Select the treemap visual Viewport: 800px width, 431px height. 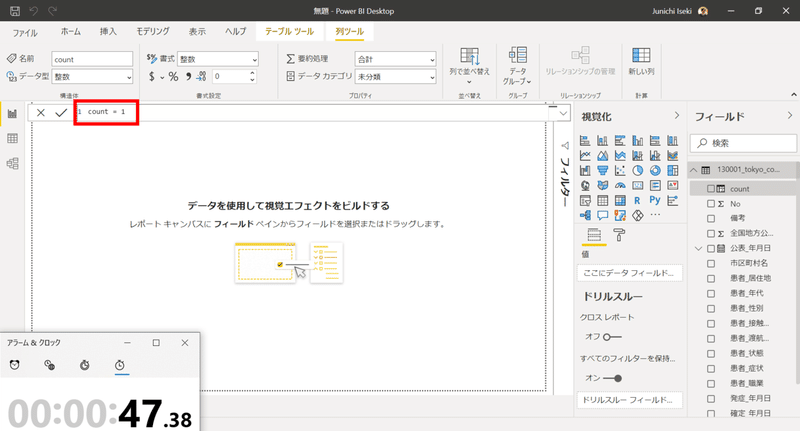click(672, 170)
